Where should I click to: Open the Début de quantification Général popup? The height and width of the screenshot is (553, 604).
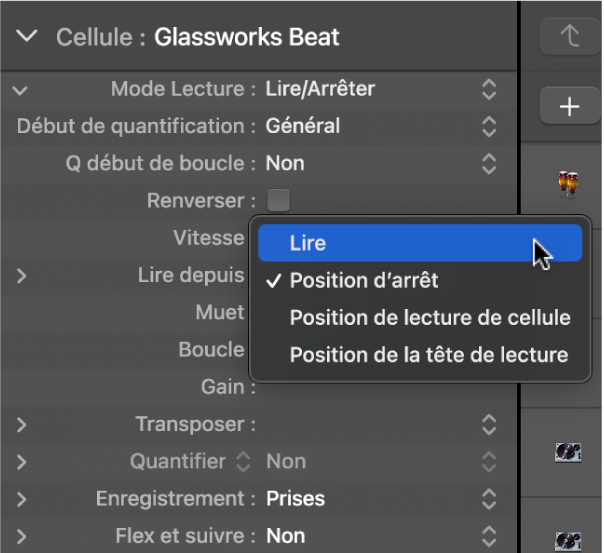[381, 126]
